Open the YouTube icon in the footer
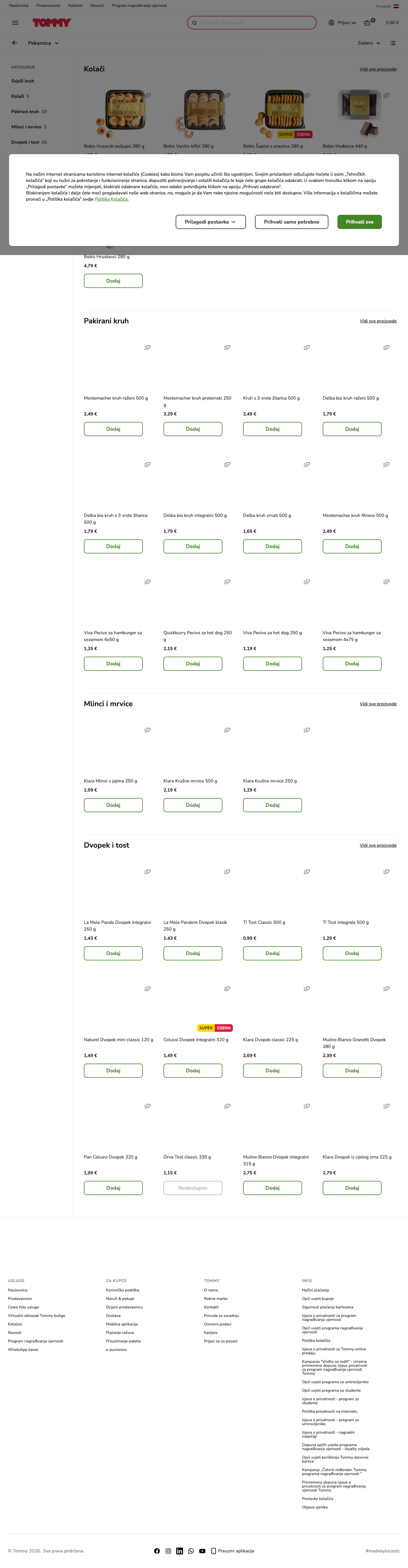The image size is (408, 1568). pyautogui.click(x=202, y=1550)
